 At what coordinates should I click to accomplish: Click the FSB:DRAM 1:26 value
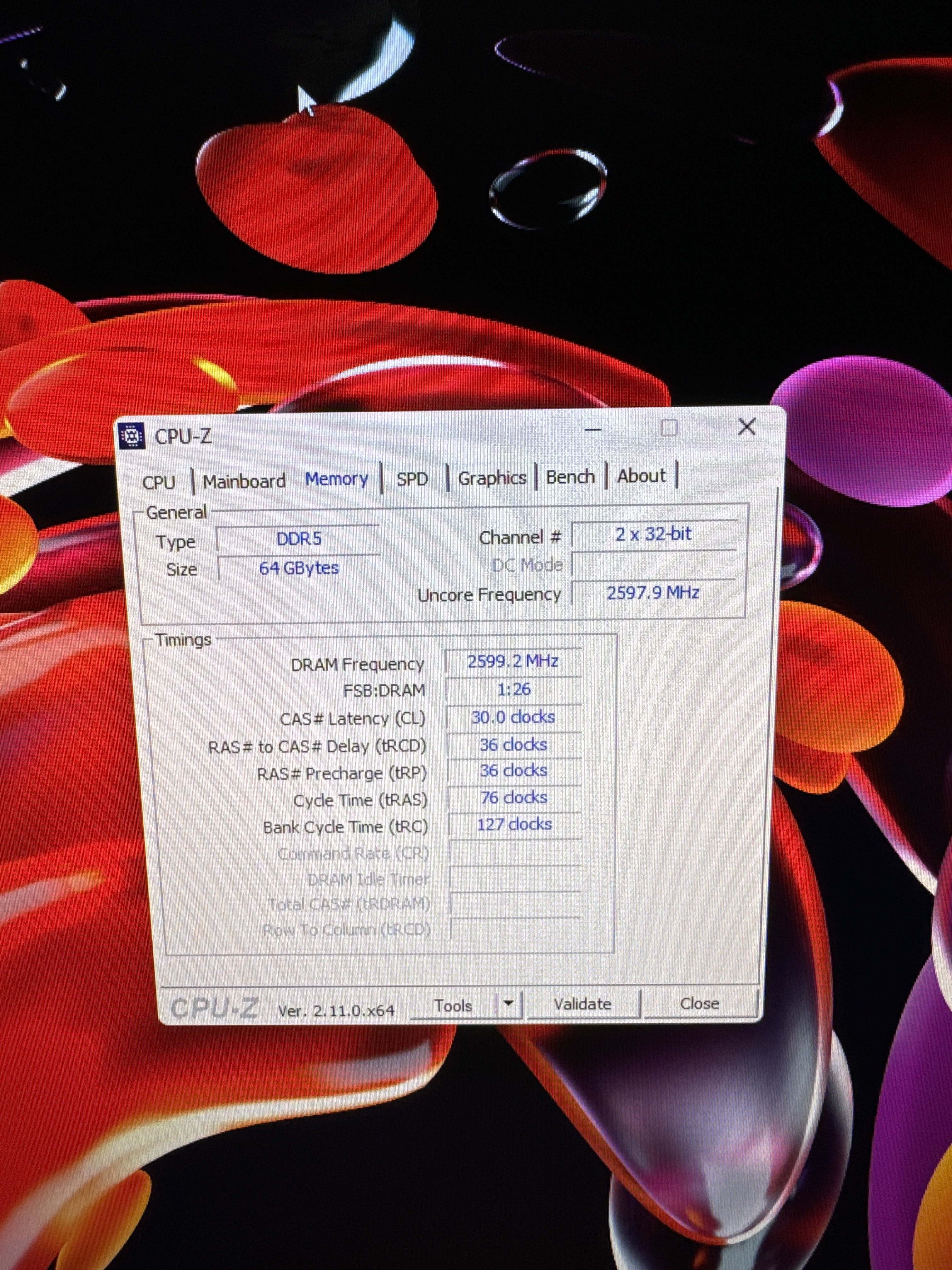513,689
